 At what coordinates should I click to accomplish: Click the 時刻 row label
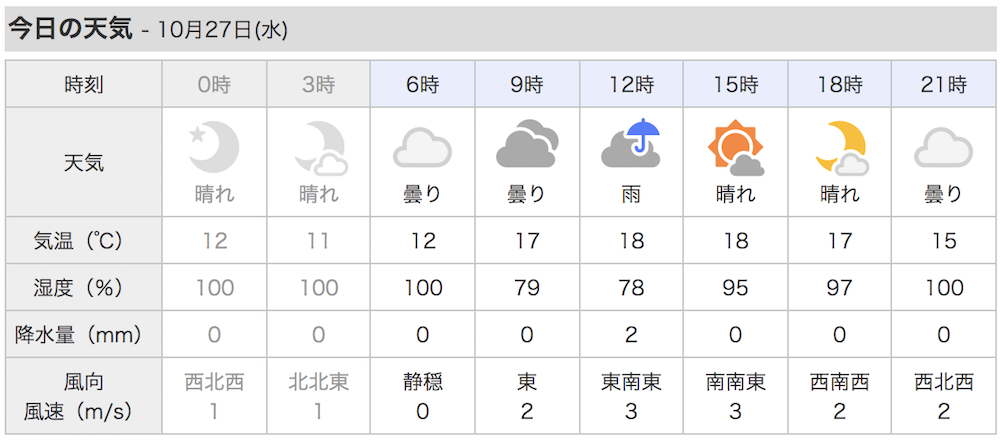coord(84,84)
